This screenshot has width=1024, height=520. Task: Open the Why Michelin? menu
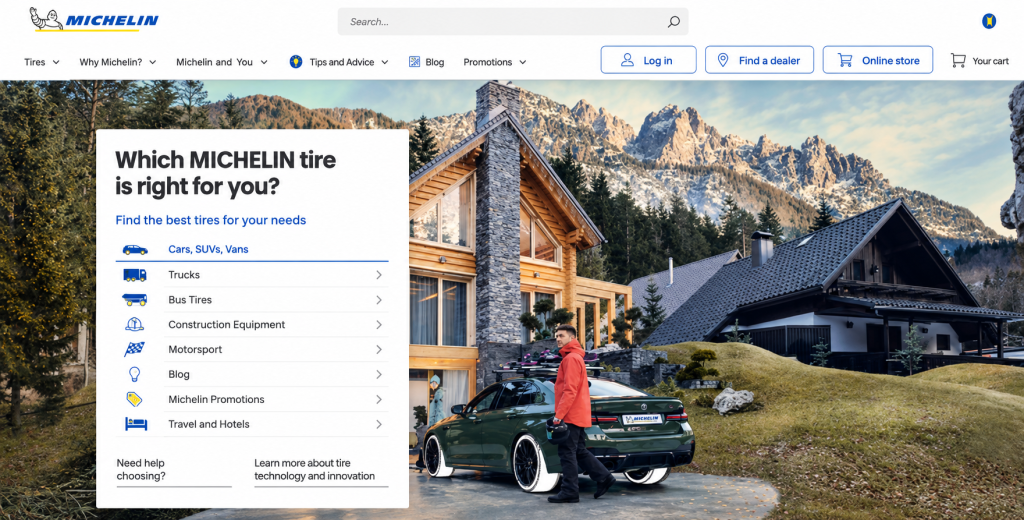[x=118, y=62]
